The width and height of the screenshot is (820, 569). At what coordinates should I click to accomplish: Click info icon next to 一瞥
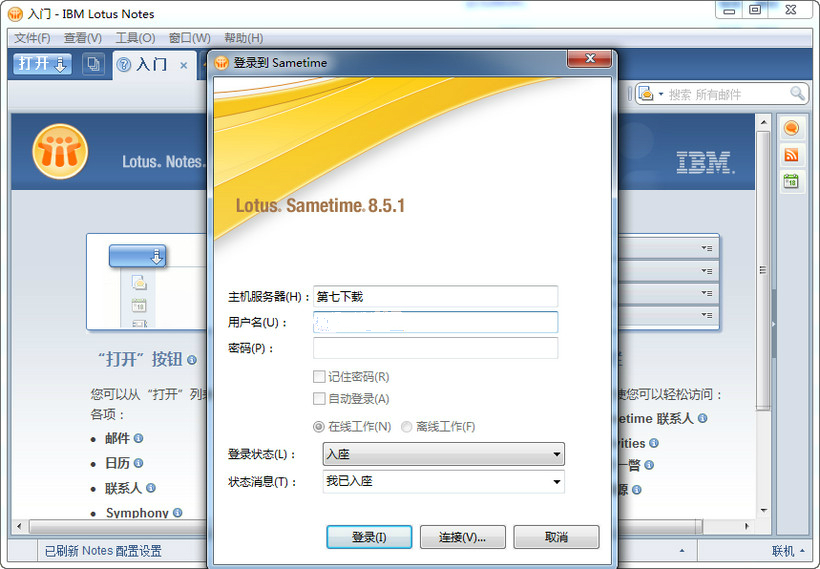[649, 465]
